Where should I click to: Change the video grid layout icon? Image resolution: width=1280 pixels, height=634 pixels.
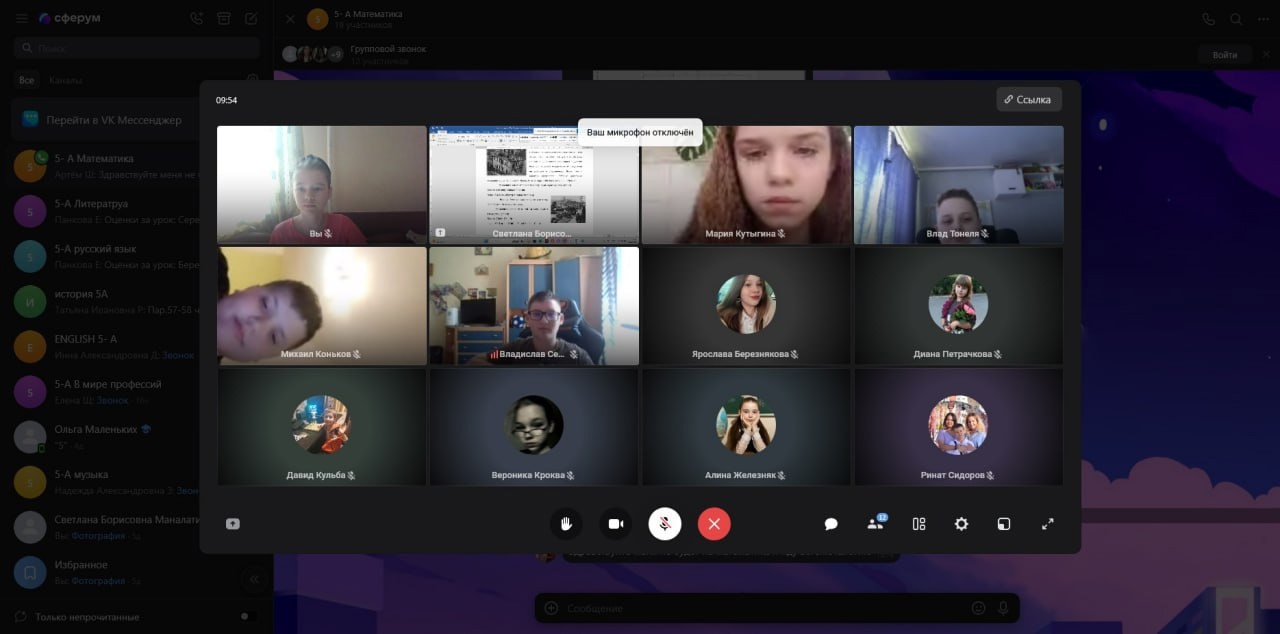pyautogui.click(x=919, y=524)
